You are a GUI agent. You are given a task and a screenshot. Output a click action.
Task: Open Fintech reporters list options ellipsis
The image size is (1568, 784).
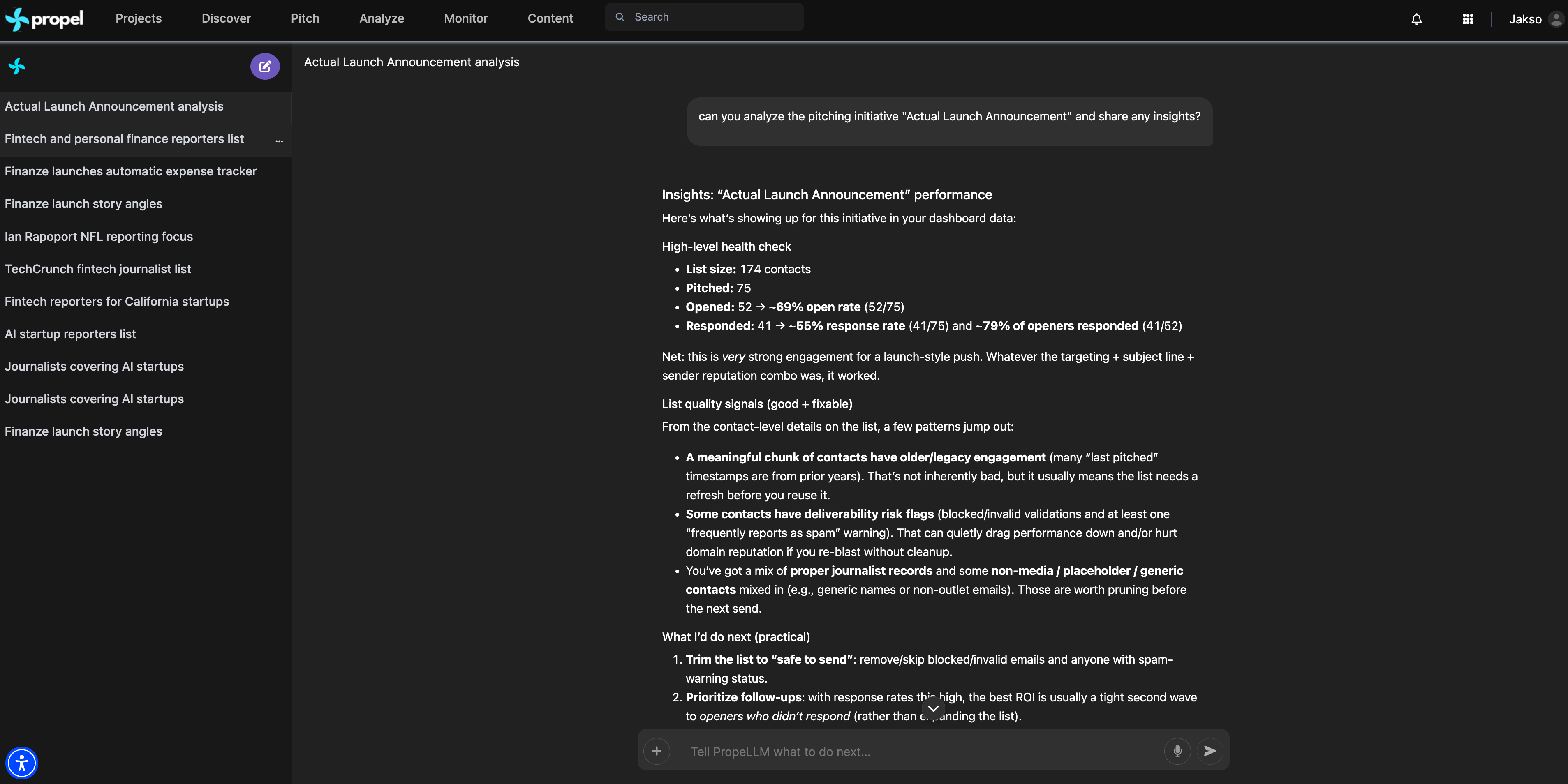click(x=280, y=141)
